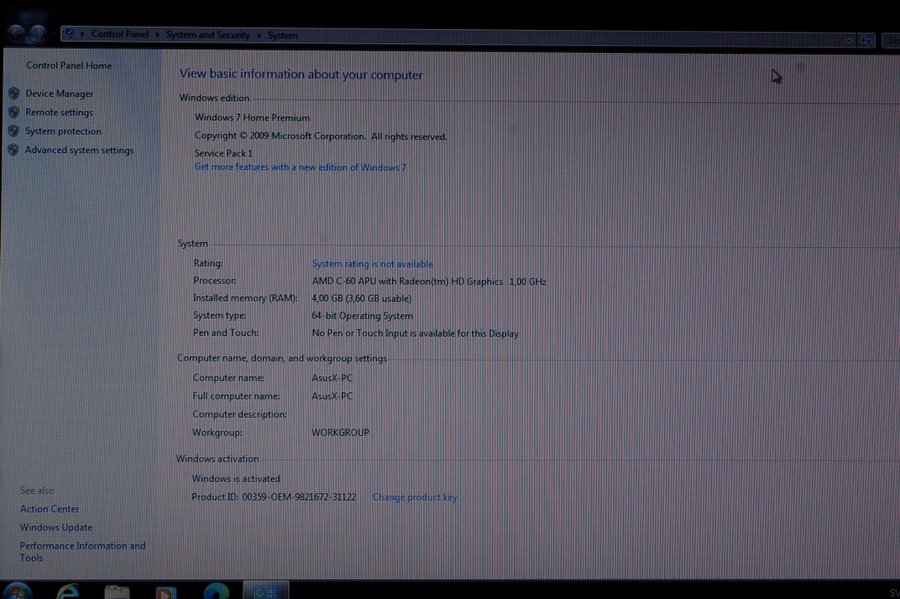Screen dimensions: 900x599
Task: Click the Back navigation arrow button
Action: [17, 34]
